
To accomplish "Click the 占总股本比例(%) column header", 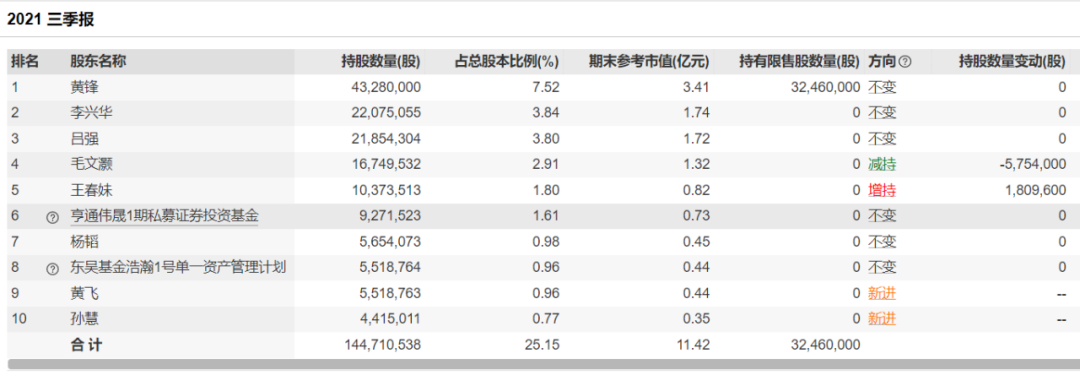I will [x=506, y=61].
